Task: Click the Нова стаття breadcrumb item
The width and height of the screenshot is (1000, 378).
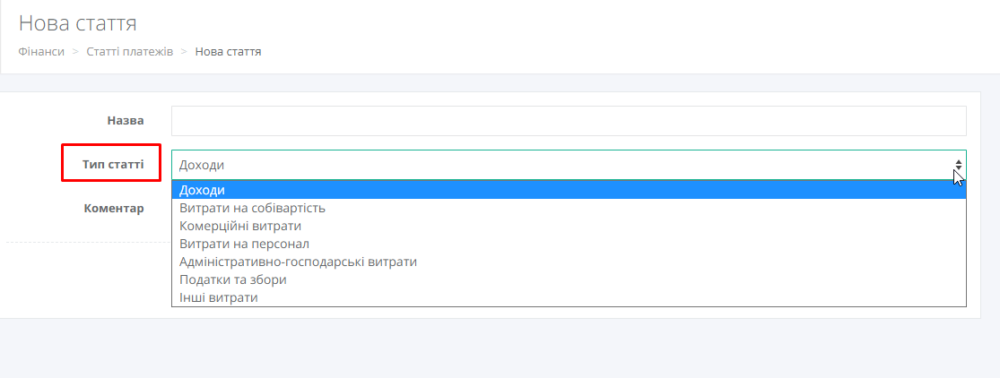Action: pos(228,52)
